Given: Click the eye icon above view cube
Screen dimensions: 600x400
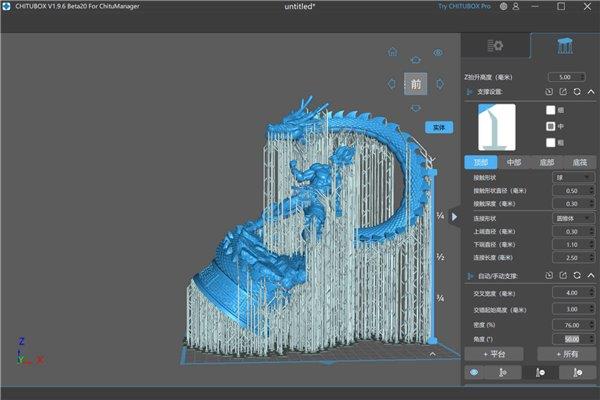Looking at the screenshot, I should (x=438, y=53).
